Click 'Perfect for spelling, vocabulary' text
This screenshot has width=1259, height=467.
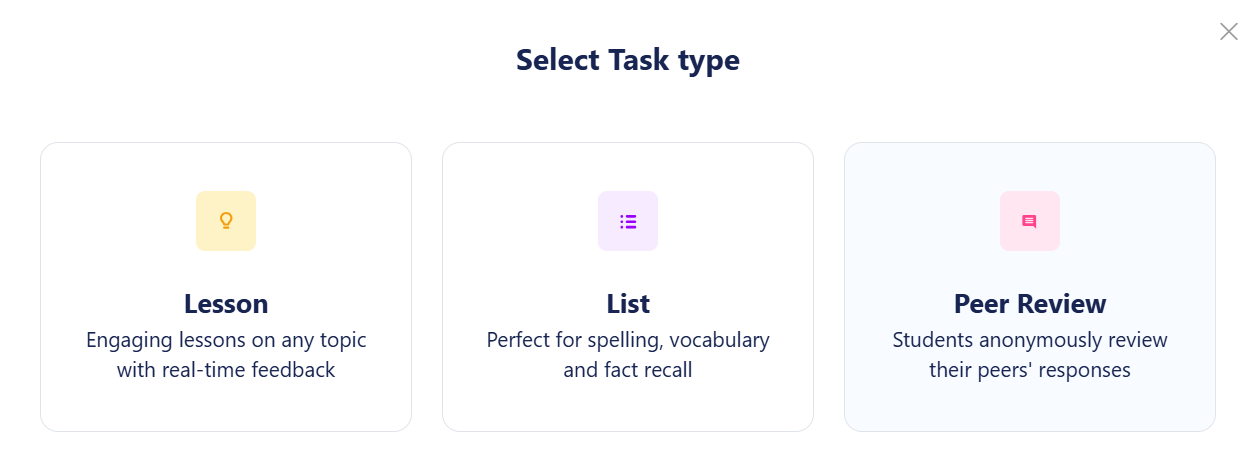(628, 340)
